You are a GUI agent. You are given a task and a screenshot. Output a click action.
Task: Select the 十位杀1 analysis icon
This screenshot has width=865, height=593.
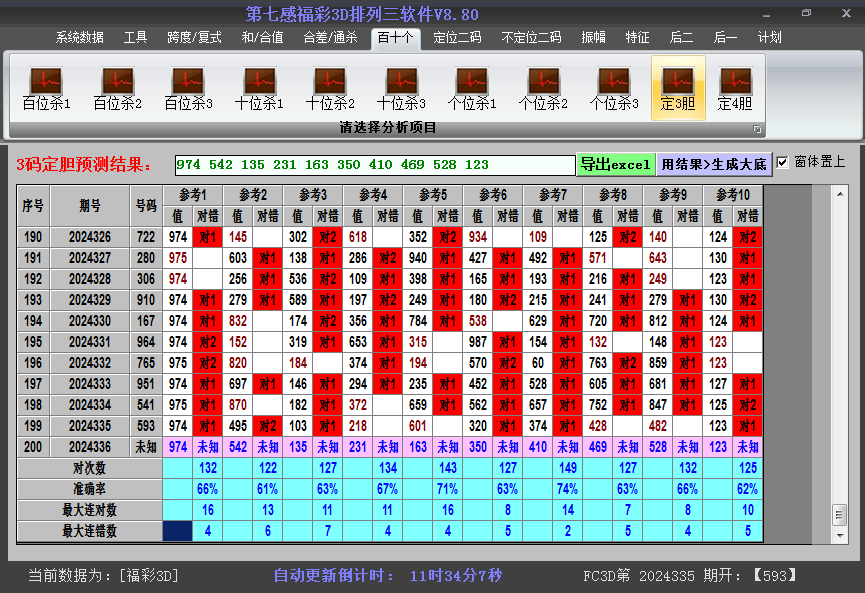259,88
